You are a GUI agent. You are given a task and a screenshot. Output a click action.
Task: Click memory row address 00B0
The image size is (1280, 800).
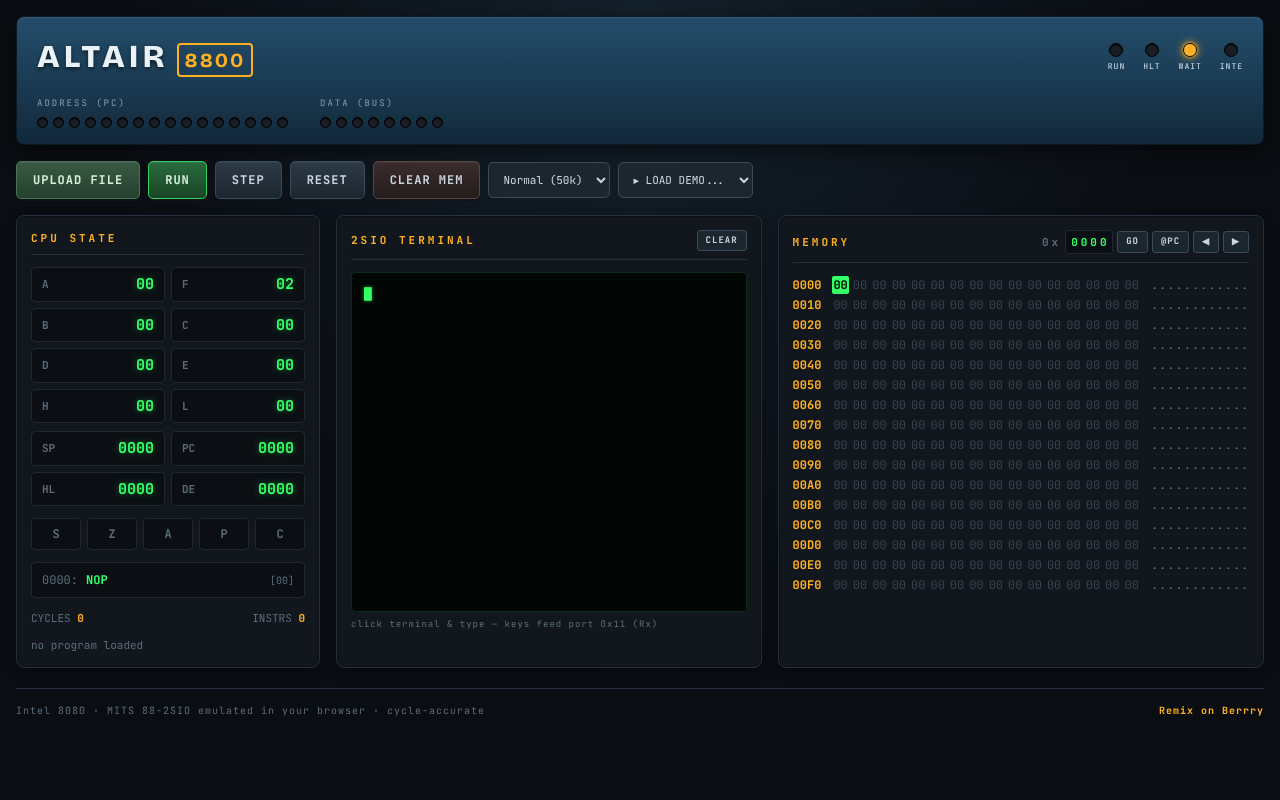[807, 505]
